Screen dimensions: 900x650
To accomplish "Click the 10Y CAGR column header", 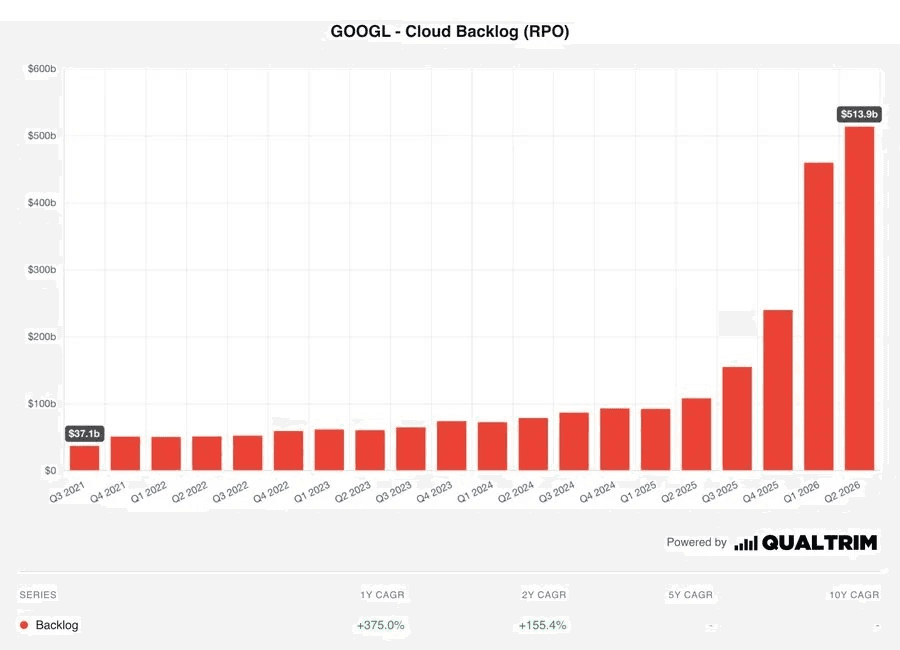I will pos(854,595).
